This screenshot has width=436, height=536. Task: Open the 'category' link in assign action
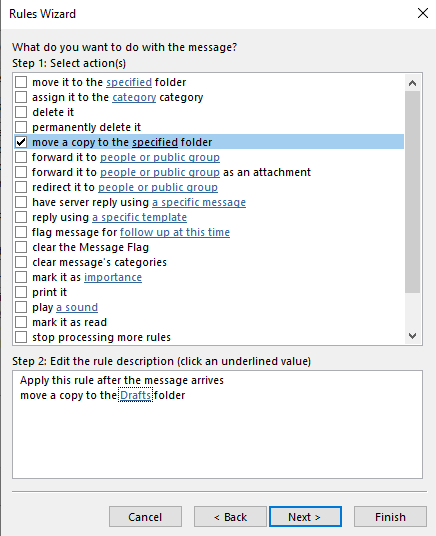(134, 97)
